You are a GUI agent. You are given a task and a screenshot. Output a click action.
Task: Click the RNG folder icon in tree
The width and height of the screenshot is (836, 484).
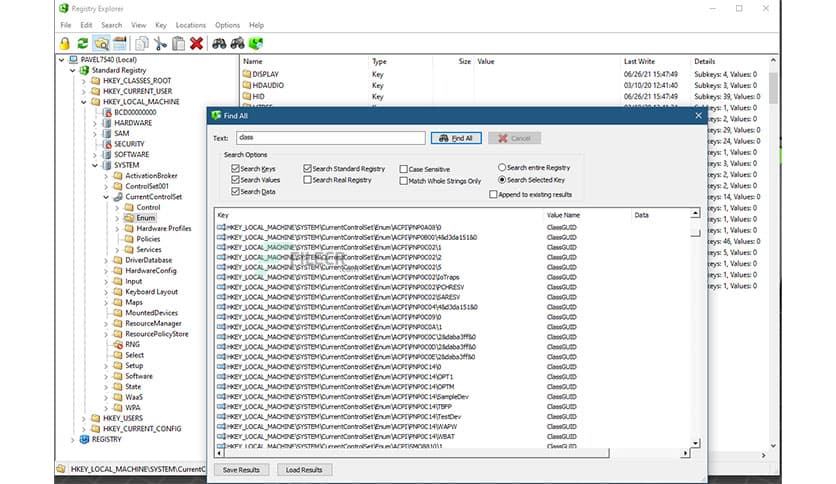118,344
